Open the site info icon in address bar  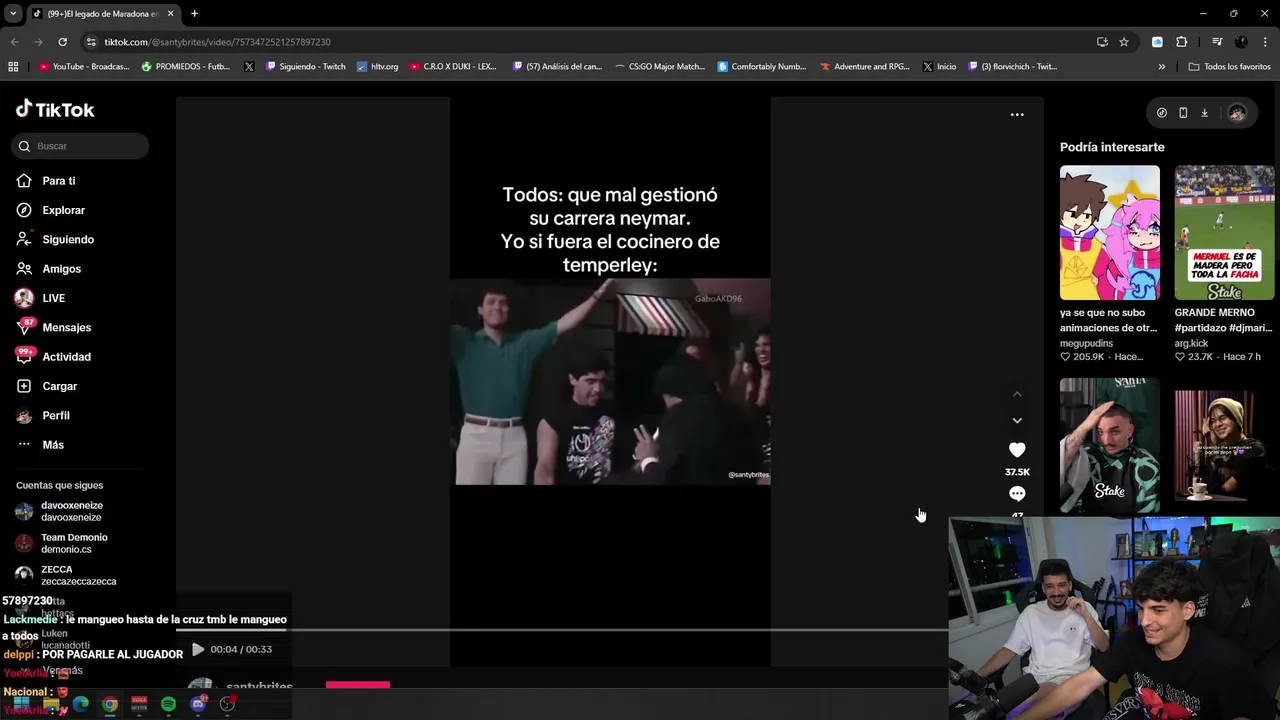[91, 42]
